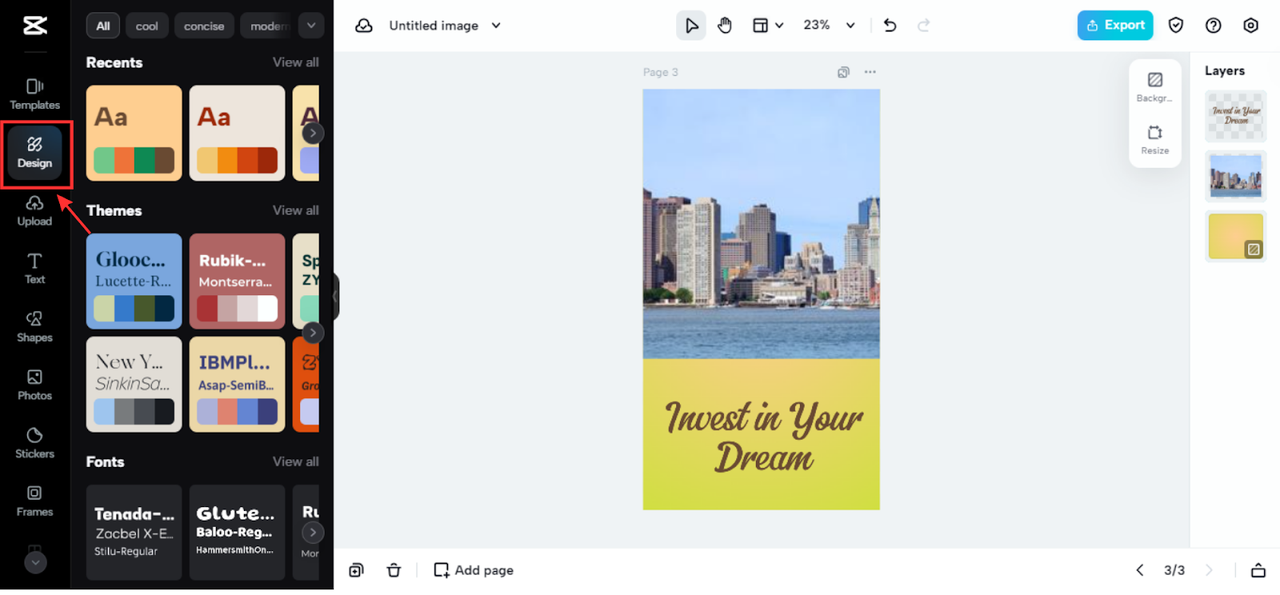
Task: Open the Text tool panel
Action: 35,269
